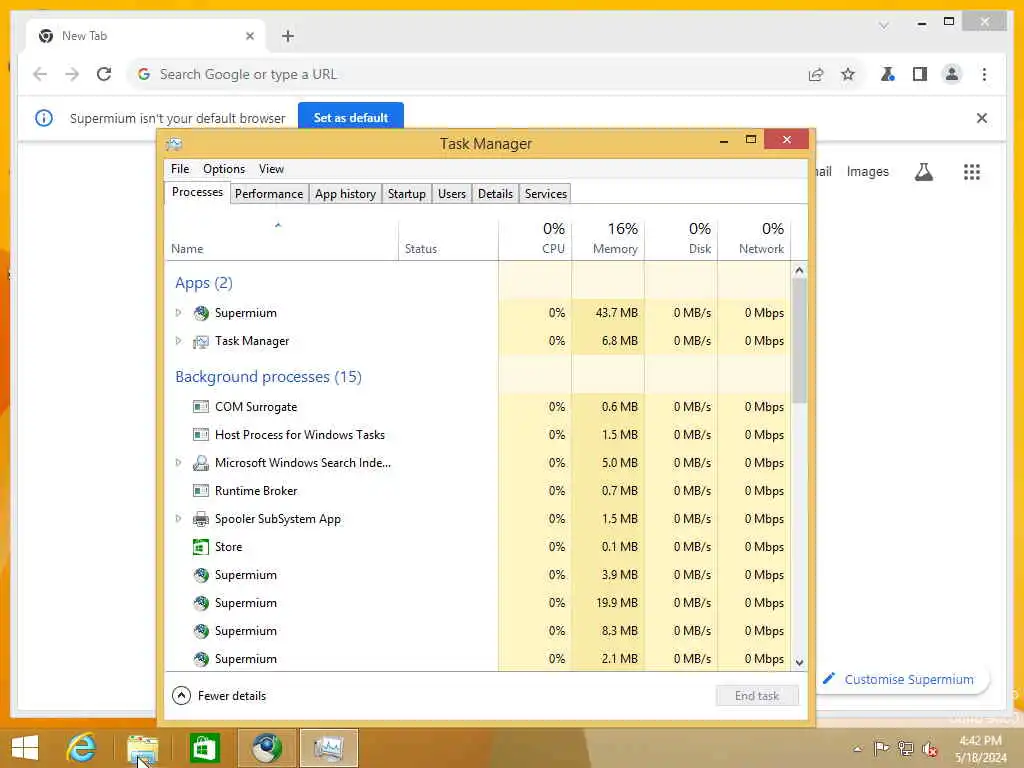Click the End task button
The height and width of the screenshot is (768, 1024).
click(757, 696)
